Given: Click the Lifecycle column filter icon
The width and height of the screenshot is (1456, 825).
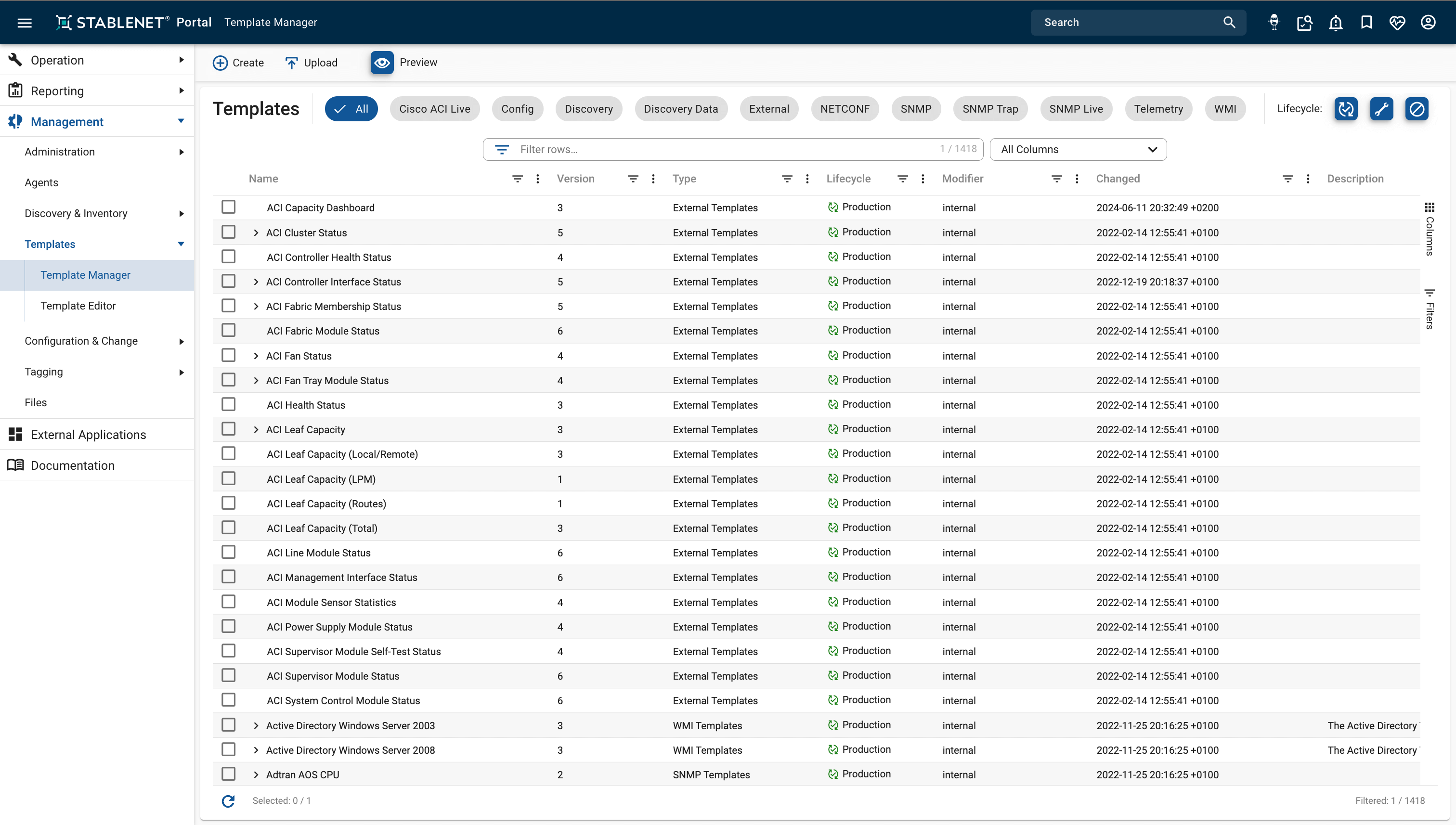Looking at the screenshot, I should tap(903, 179).
